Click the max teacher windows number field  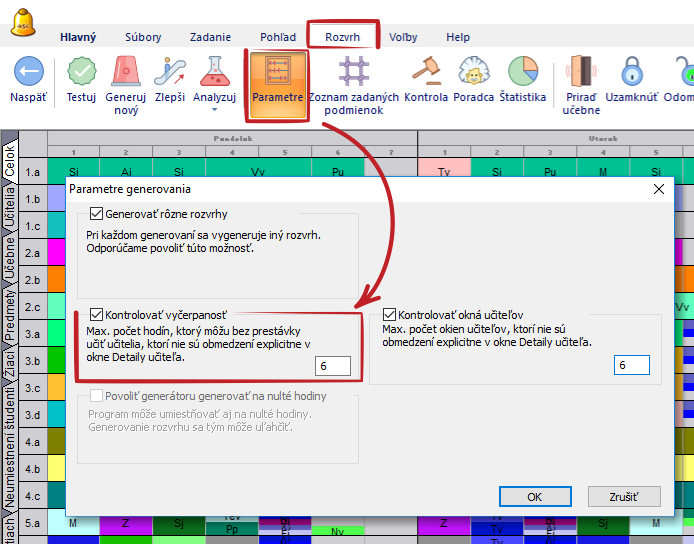[631, 366]
